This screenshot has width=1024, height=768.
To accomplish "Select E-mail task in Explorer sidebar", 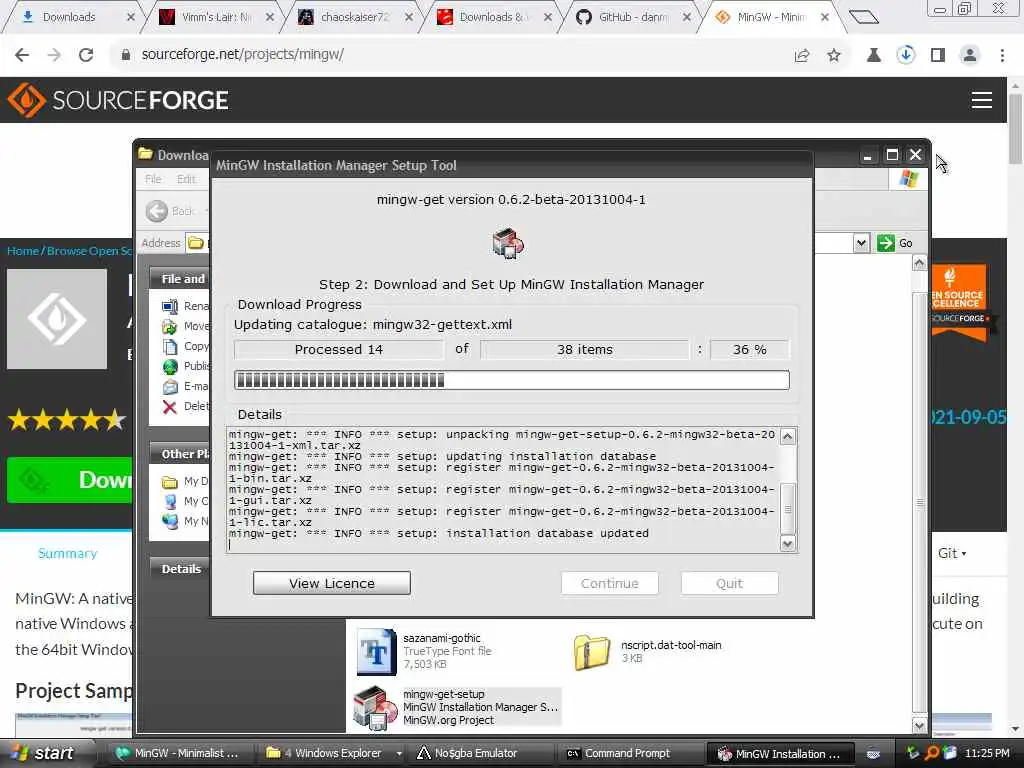I will point(186,387).
